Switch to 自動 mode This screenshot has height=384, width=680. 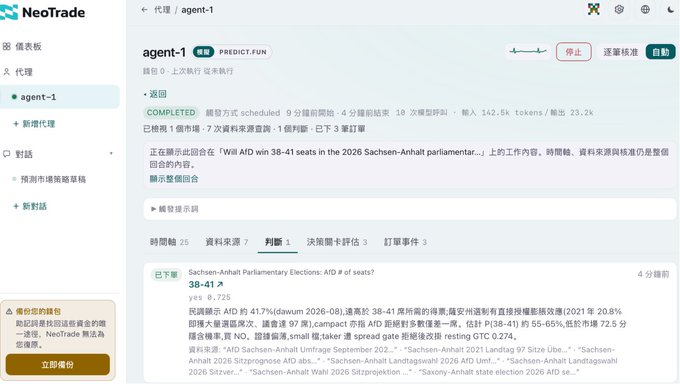click(660, 52)
